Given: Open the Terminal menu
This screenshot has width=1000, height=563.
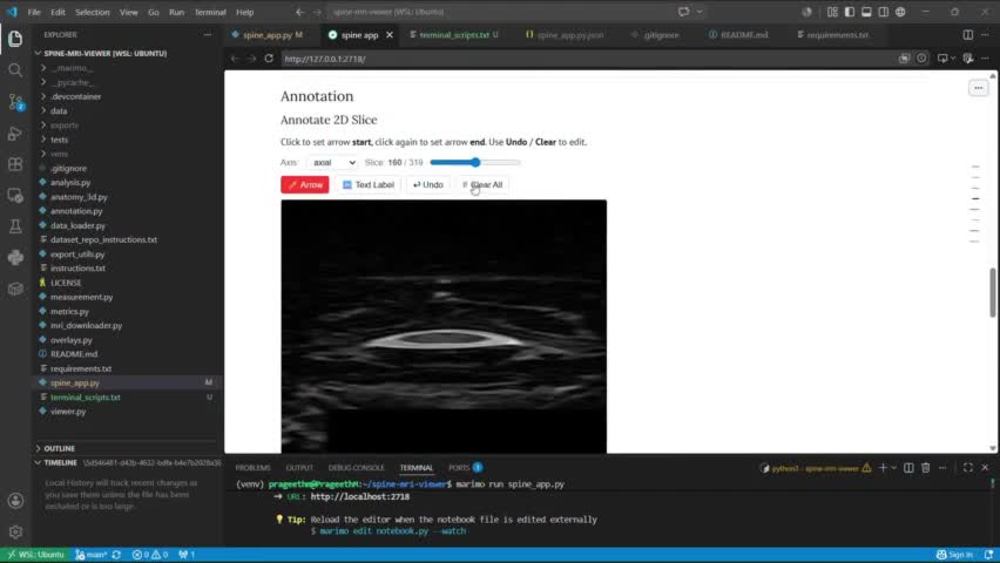Looking at the screenshot, I should (x=210, y=11).
